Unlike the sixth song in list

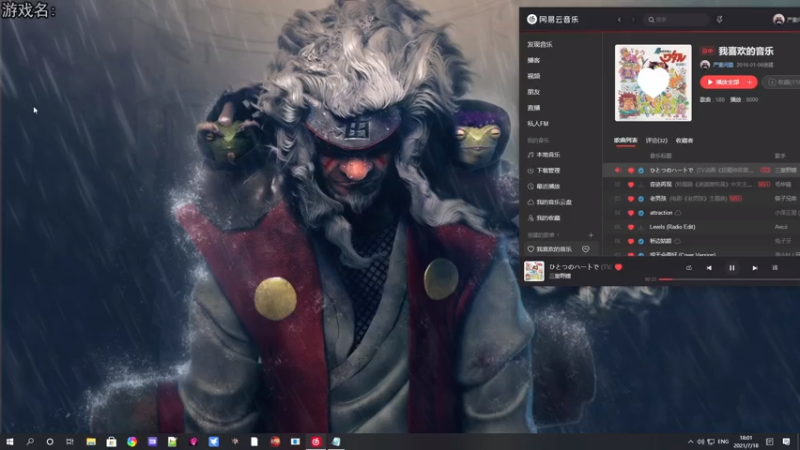coord(631,241)
